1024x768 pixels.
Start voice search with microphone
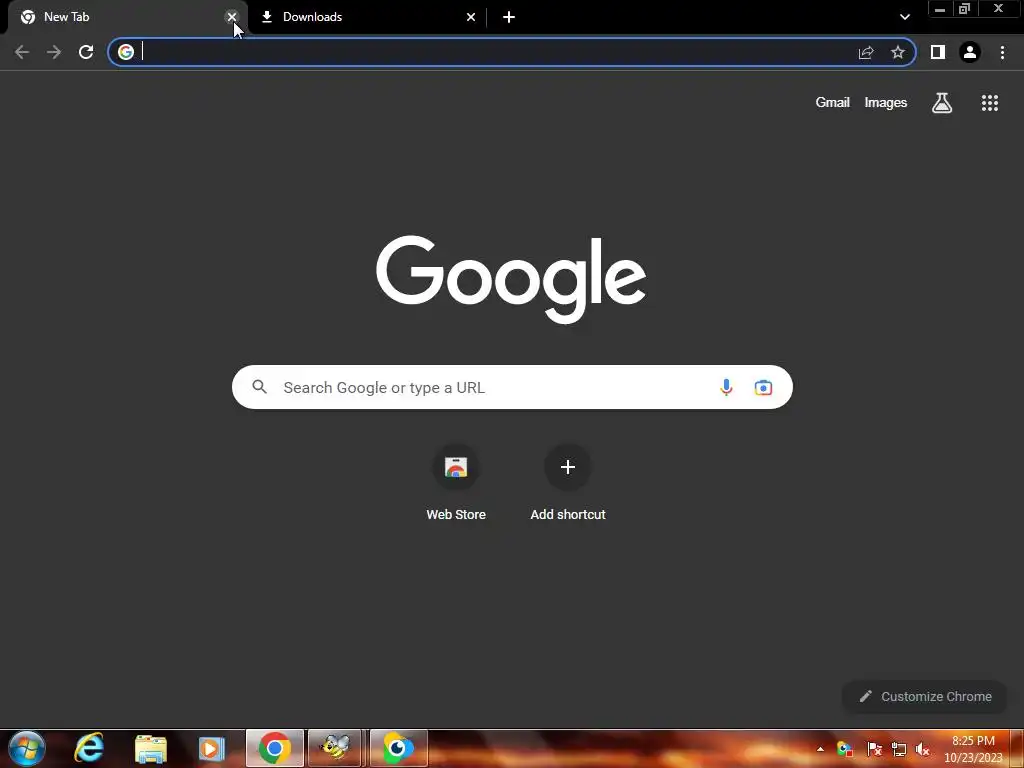[726, 387]
